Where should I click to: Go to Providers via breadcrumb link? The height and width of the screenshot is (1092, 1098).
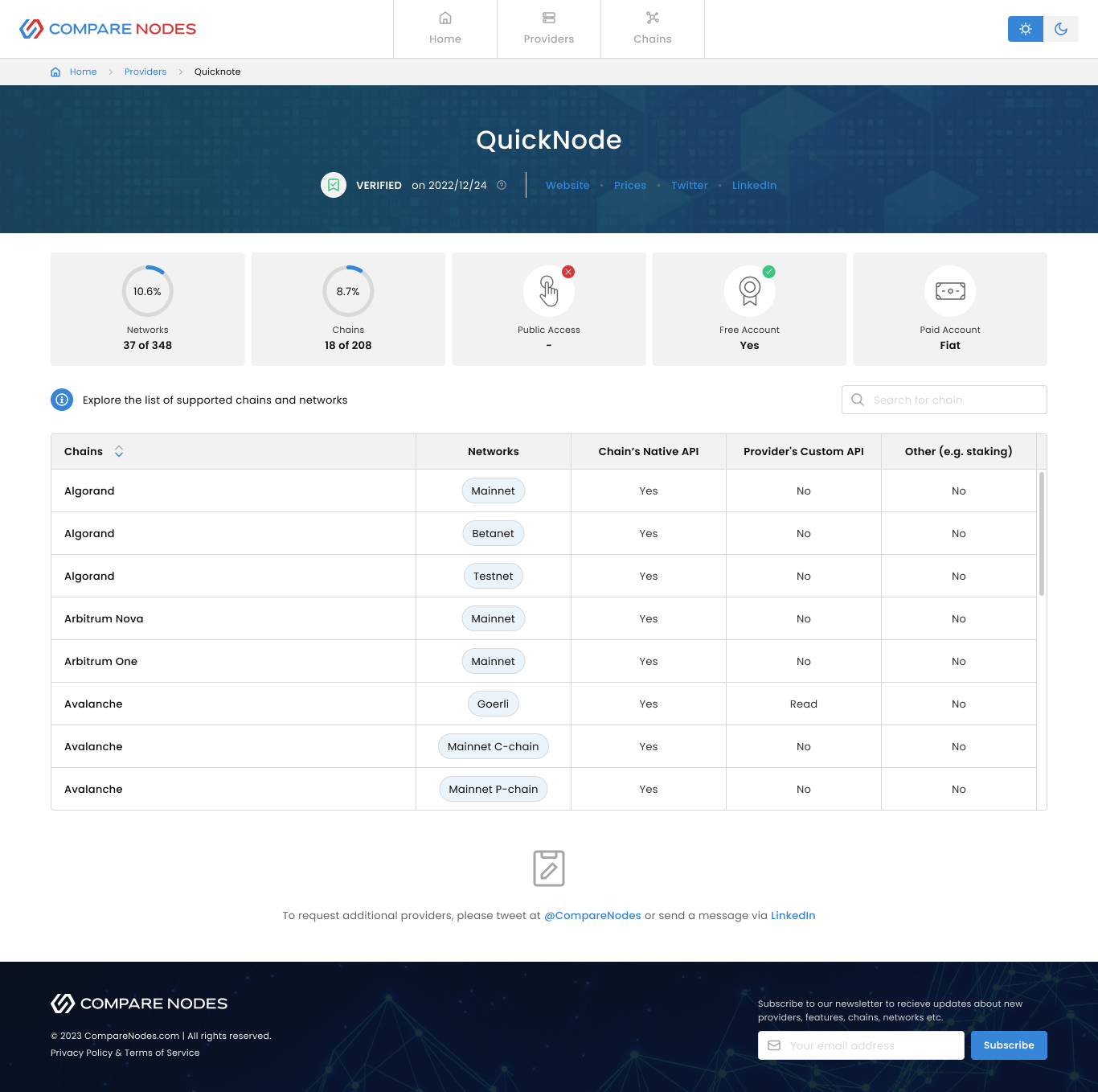tap(145, 72)
